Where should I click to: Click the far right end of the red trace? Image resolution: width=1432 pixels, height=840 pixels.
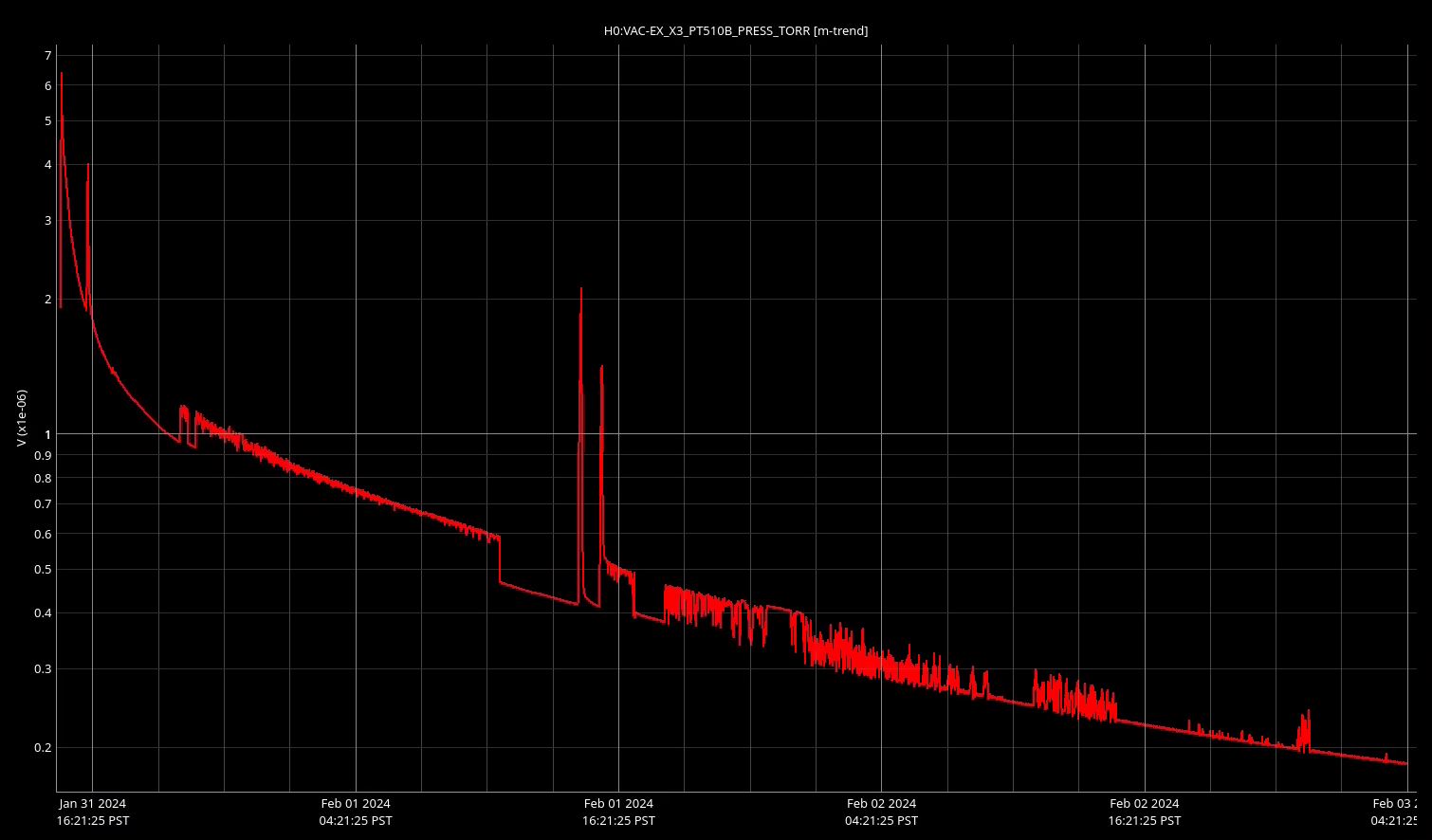coord(1405,763)
